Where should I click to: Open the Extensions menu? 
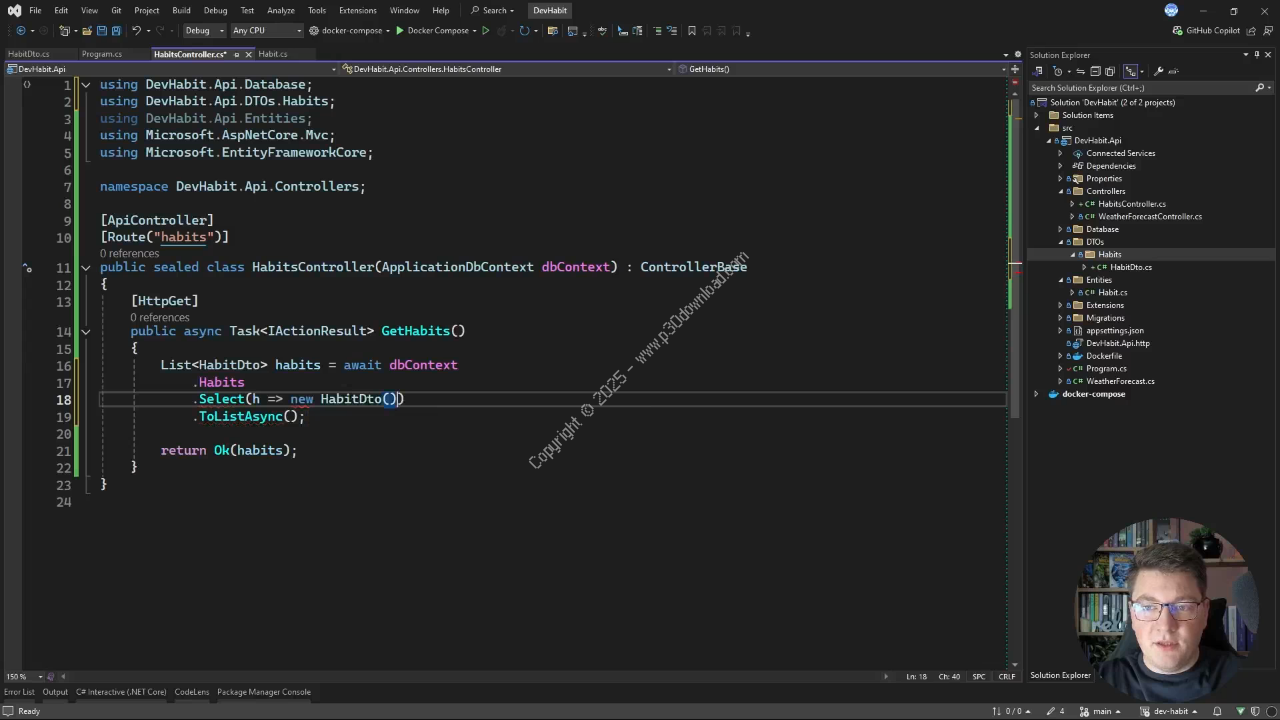click(357, 10)
